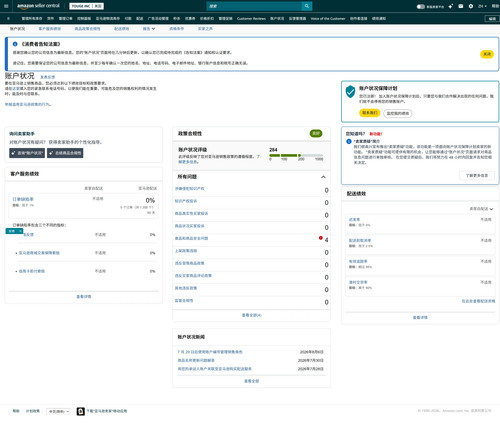Select the 商品政策合规性 tab
This screenshot has width=500, height=426.
click(87, 29)
